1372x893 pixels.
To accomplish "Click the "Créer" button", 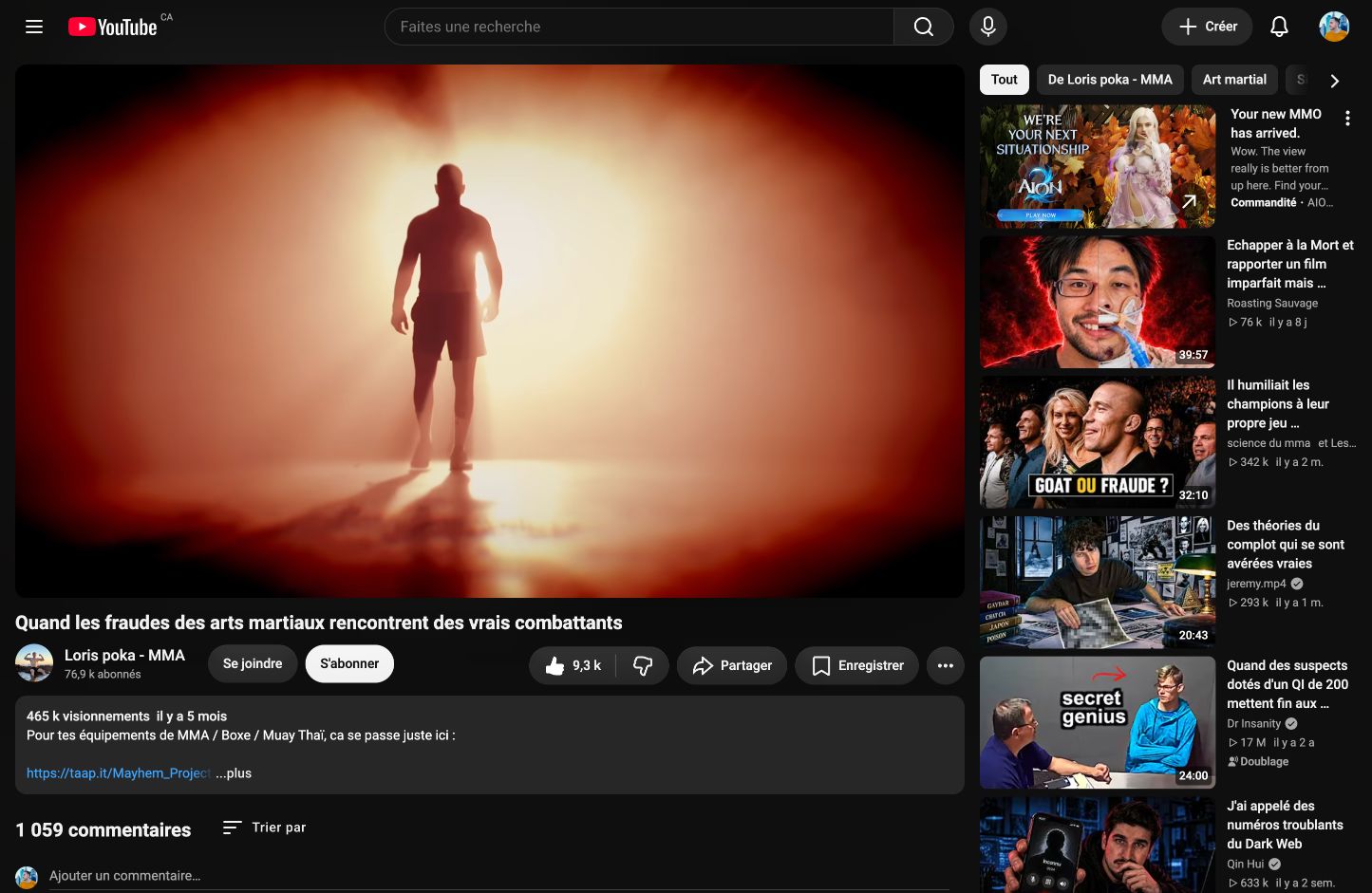I will [1207, 27].
